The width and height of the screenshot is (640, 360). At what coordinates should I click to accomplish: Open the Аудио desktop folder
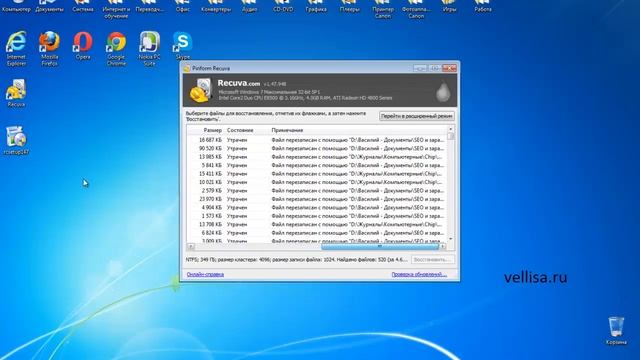click(249, 6)
